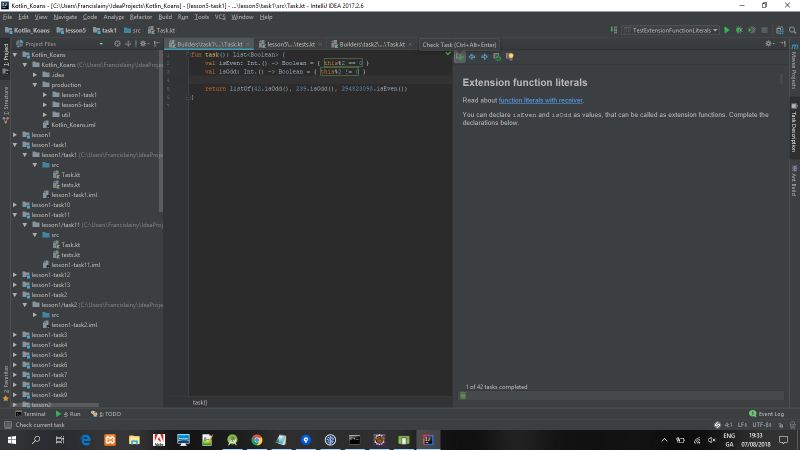Open the TODO tool window

click(x=106, y=414)
